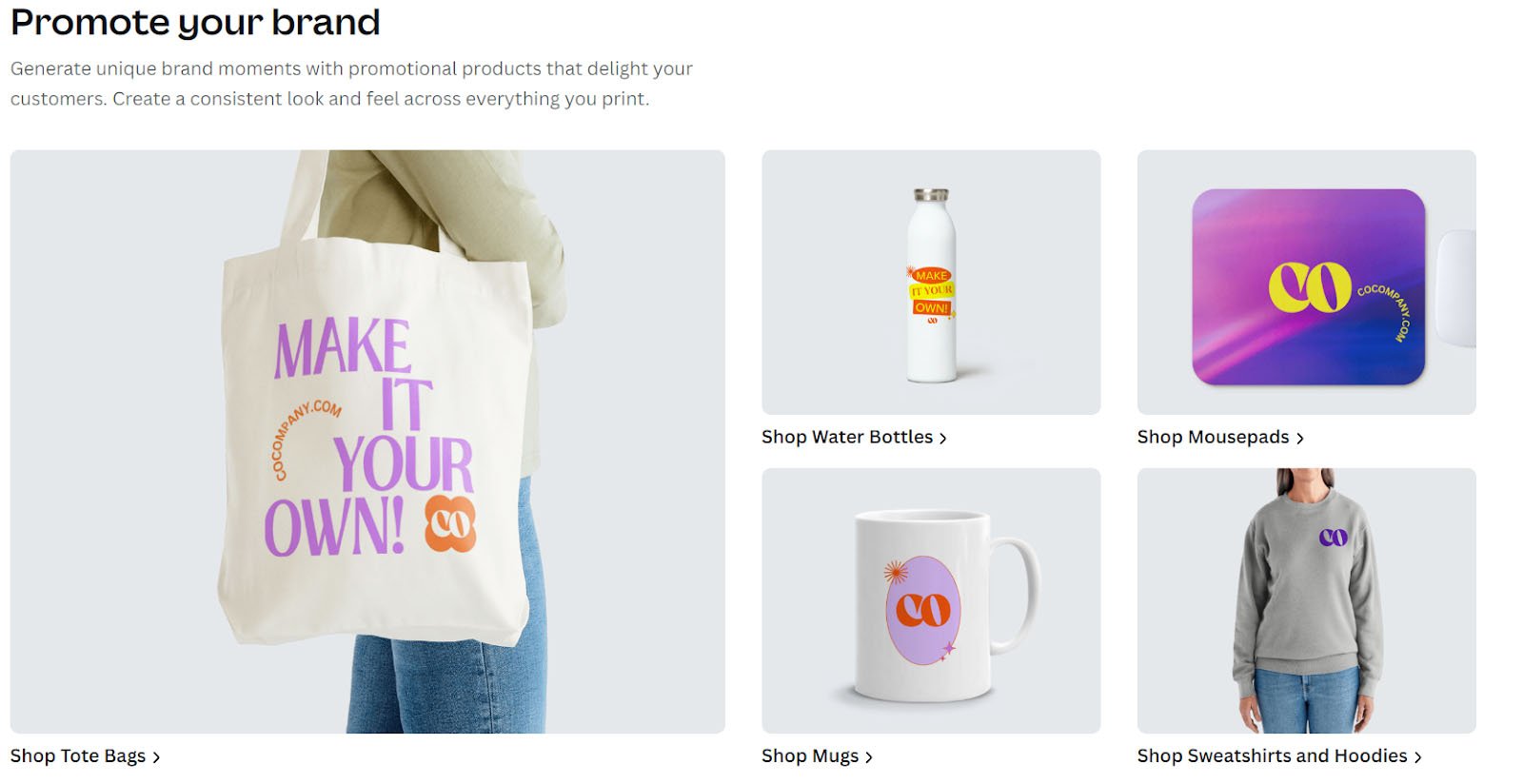Open the water bottle product image

[931, 283]
